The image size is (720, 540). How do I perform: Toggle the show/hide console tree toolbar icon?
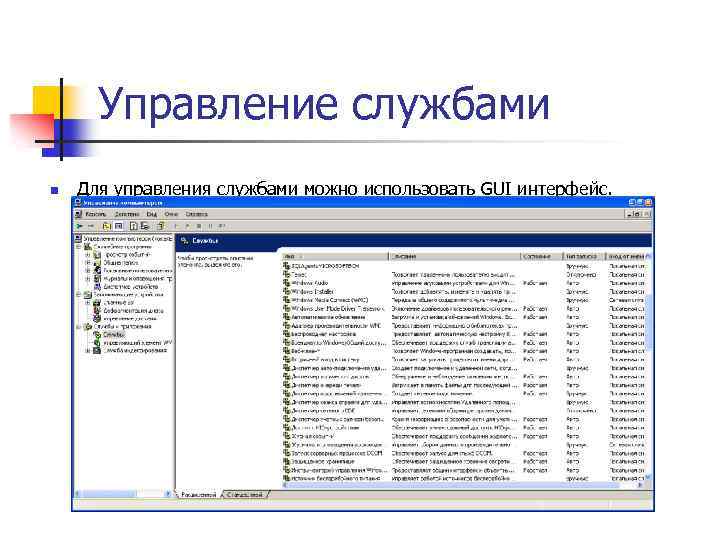click(118, 226)
